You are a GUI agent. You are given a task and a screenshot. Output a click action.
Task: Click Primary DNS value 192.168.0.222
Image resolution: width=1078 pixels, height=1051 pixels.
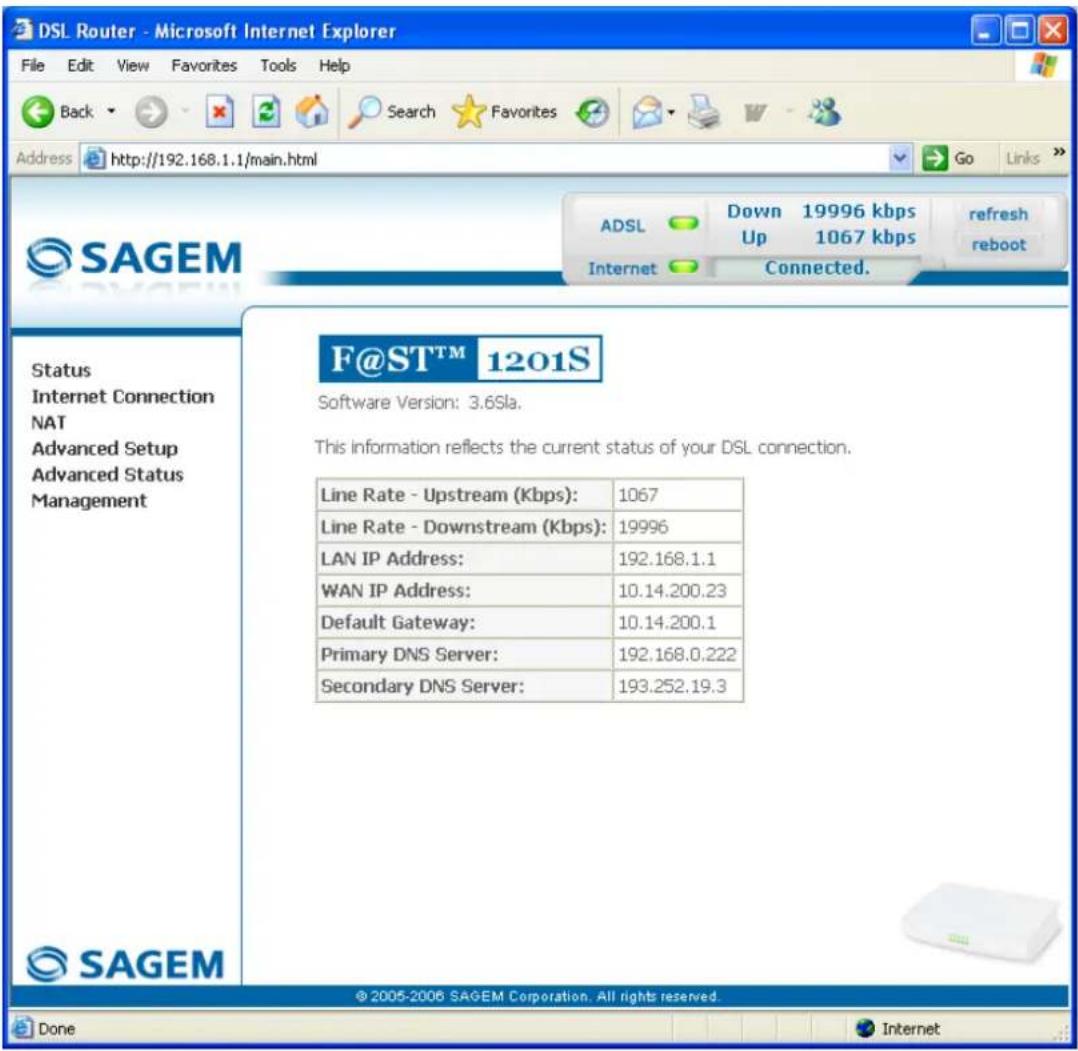click(677, 654)
